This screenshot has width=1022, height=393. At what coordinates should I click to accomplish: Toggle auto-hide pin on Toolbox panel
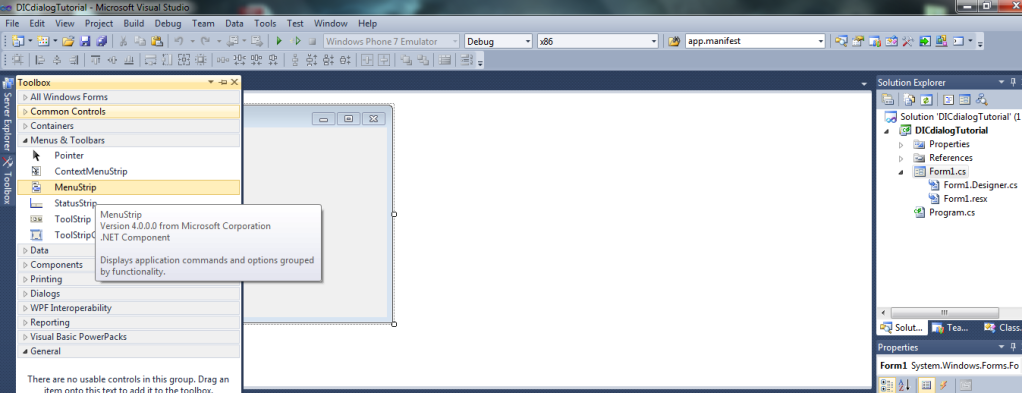[x=223, y=82]
